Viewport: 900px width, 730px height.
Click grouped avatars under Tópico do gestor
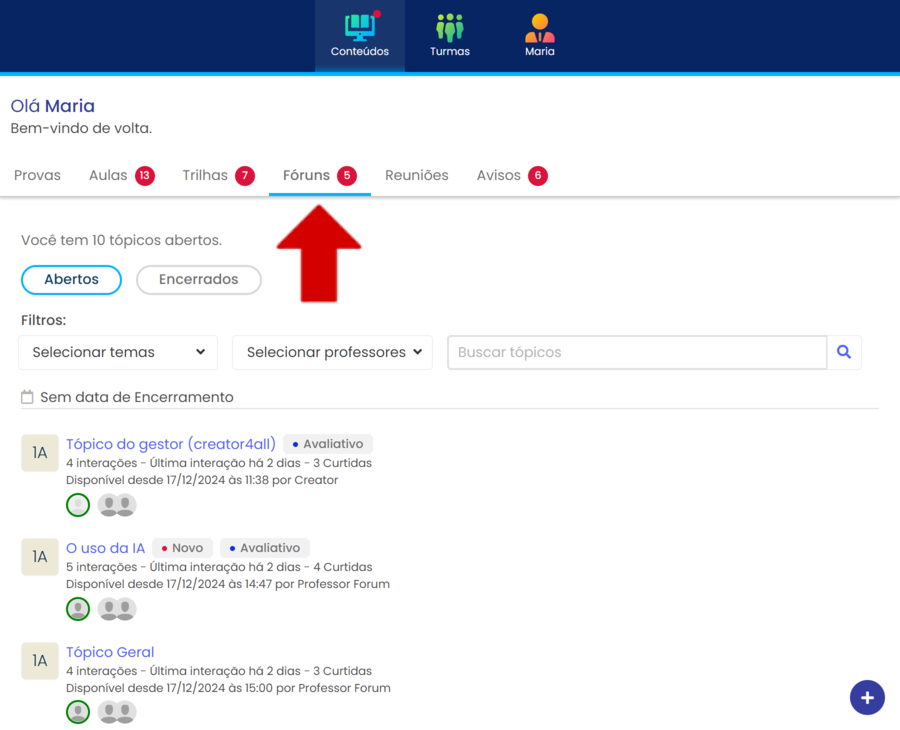117,505
